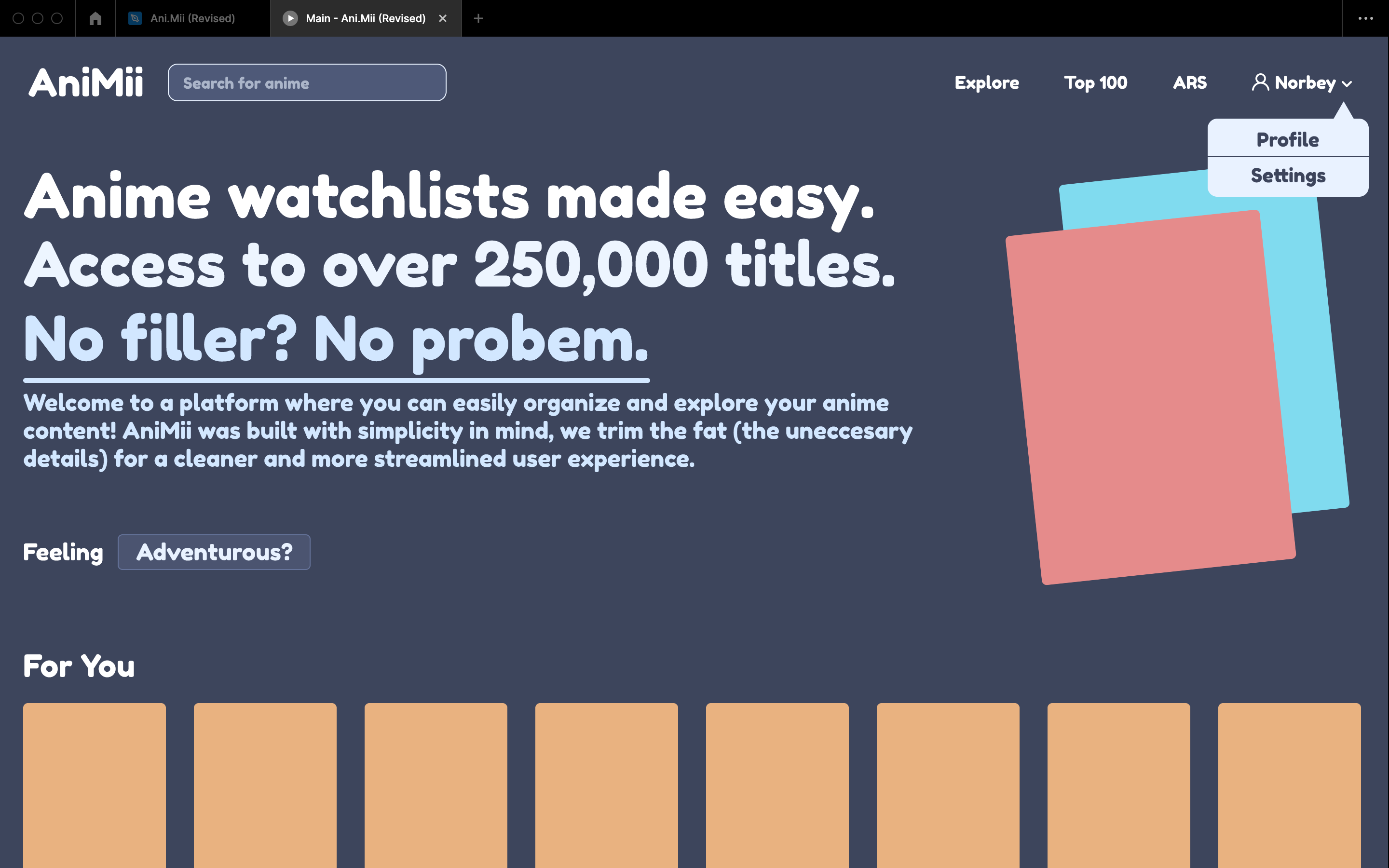Switch to the Ani.Mii (Revised) tab
Viewport: 1389px width, 868px height.
[x=192, y=18]
